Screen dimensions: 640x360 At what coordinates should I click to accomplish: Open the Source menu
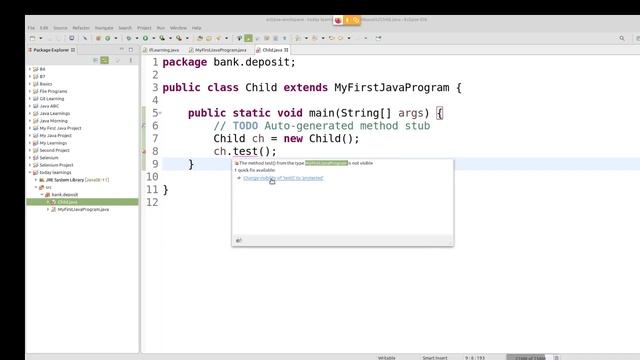tap(60, 28)
